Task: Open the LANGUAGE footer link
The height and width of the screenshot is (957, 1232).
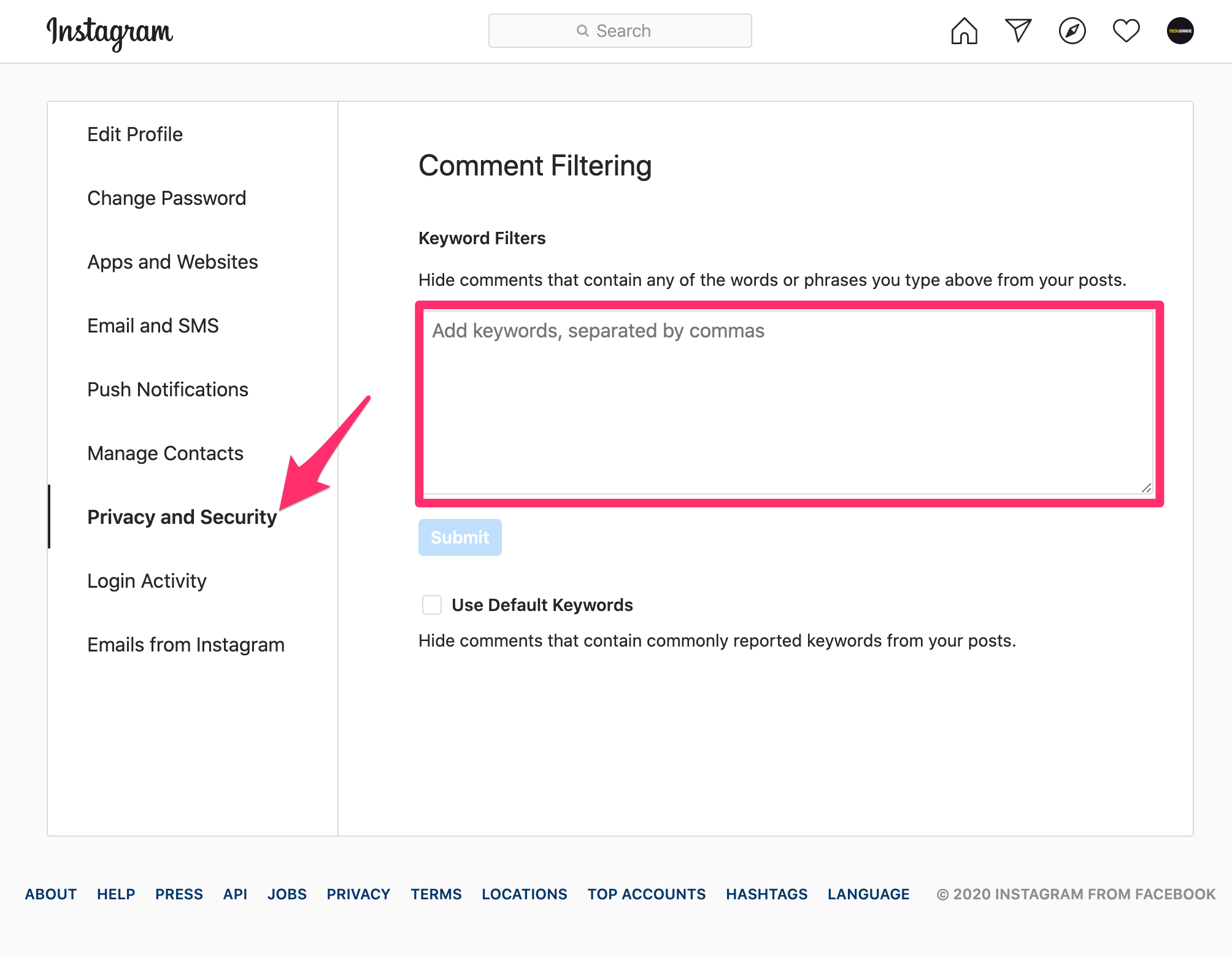Action: coord(868,894)
